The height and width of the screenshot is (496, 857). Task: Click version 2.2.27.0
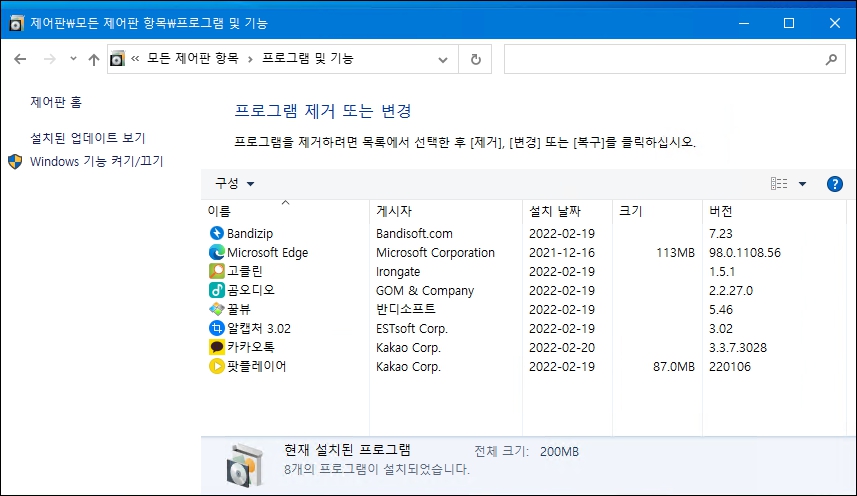731,291
